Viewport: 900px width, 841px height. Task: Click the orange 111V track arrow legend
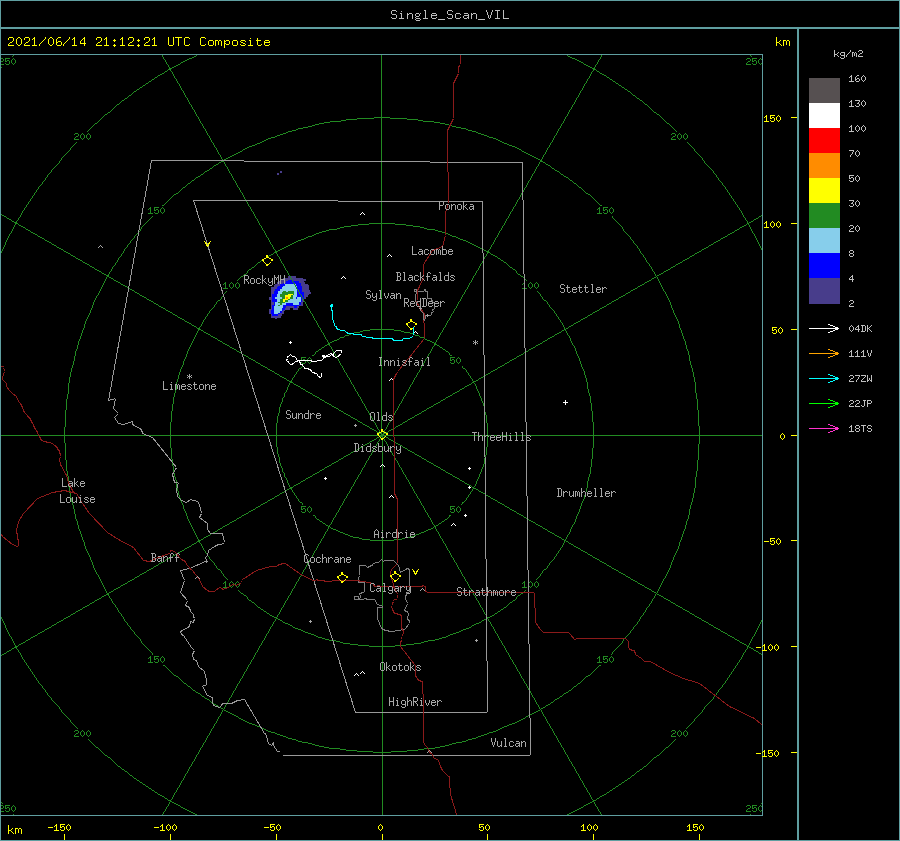pyautogui.click(x=824, y=354)
